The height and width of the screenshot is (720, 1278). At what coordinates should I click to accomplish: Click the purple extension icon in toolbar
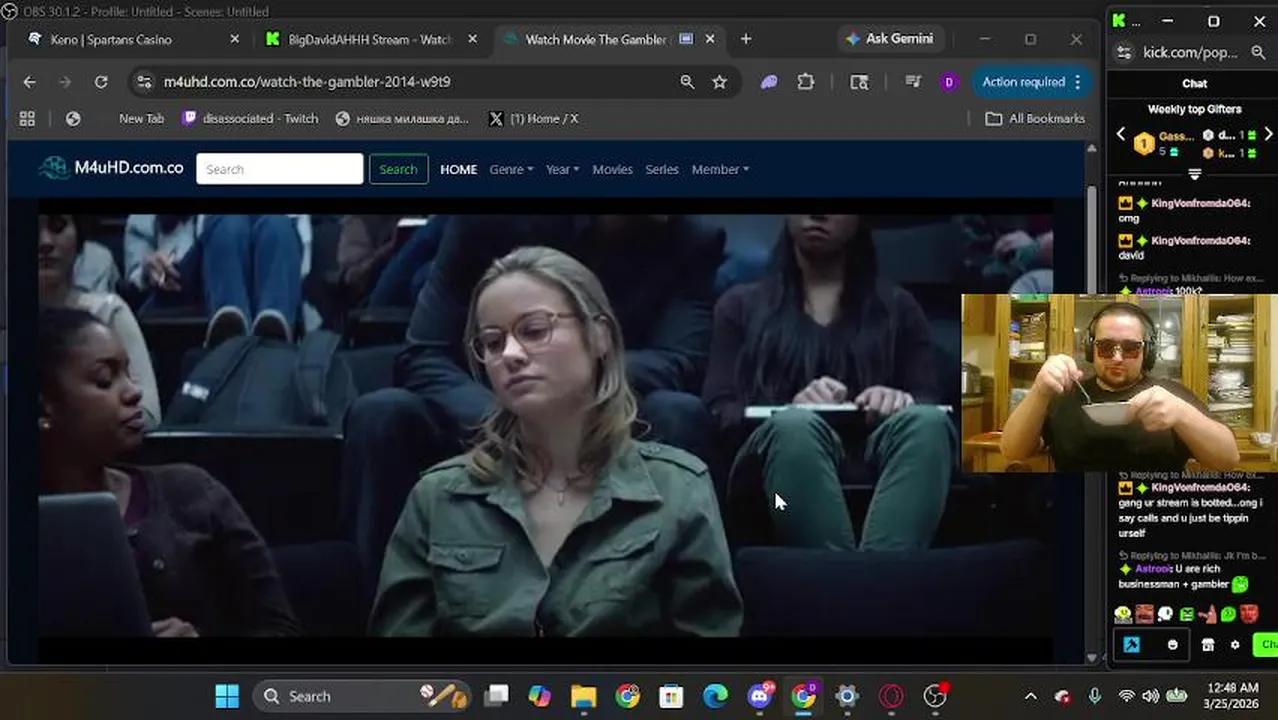[x=769, y=82]
